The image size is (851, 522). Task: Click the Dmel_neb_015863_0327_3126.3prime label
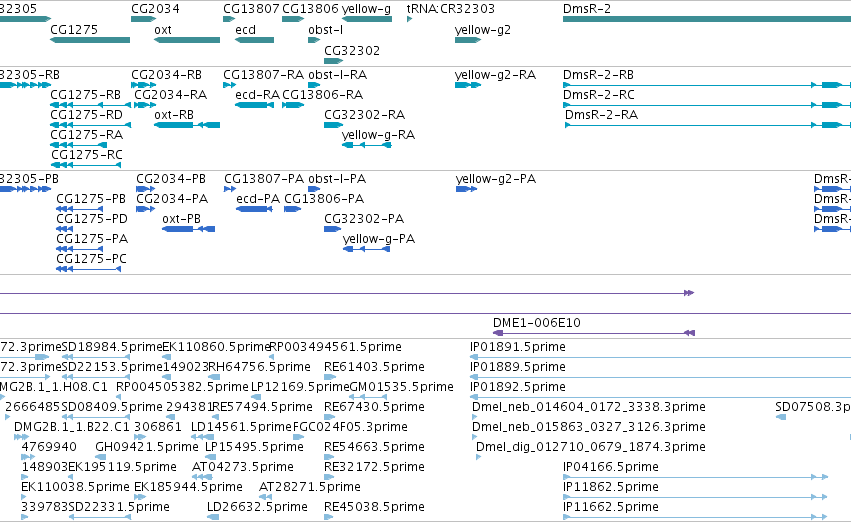tap(589, 426)
